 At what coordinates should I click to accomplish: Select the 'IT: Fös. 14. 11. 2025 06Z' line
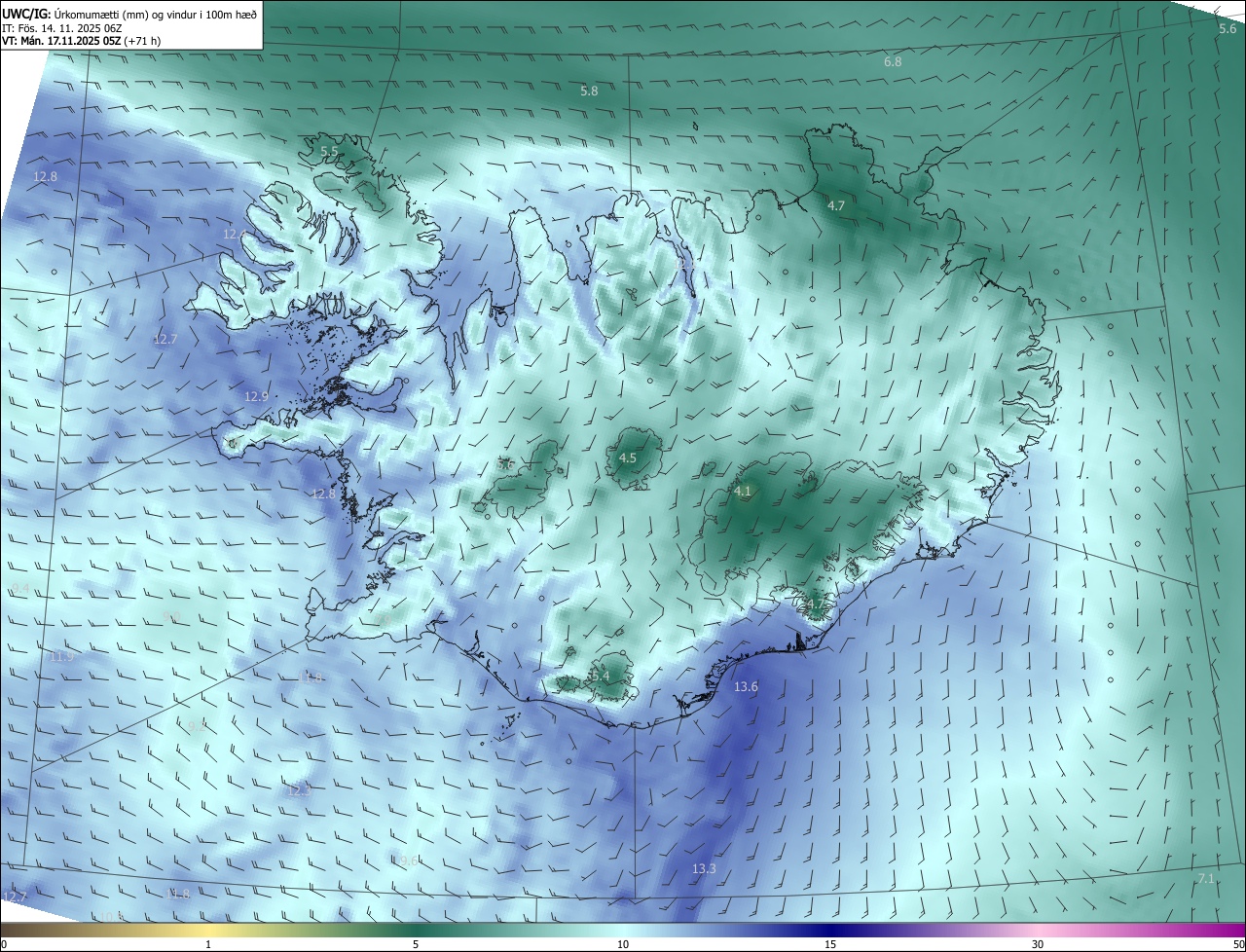(x=61, y=29)
